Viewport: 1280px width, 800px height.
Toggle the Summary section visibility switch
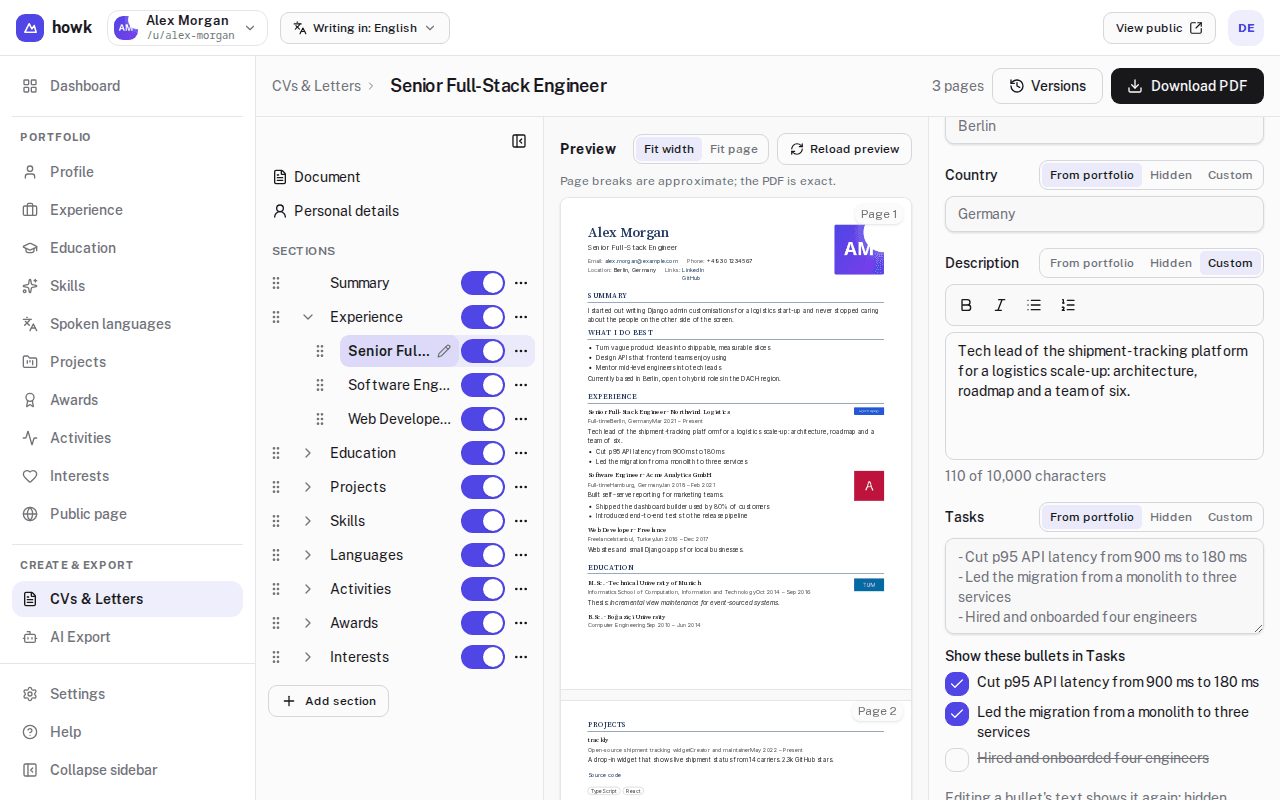point(483,283)
